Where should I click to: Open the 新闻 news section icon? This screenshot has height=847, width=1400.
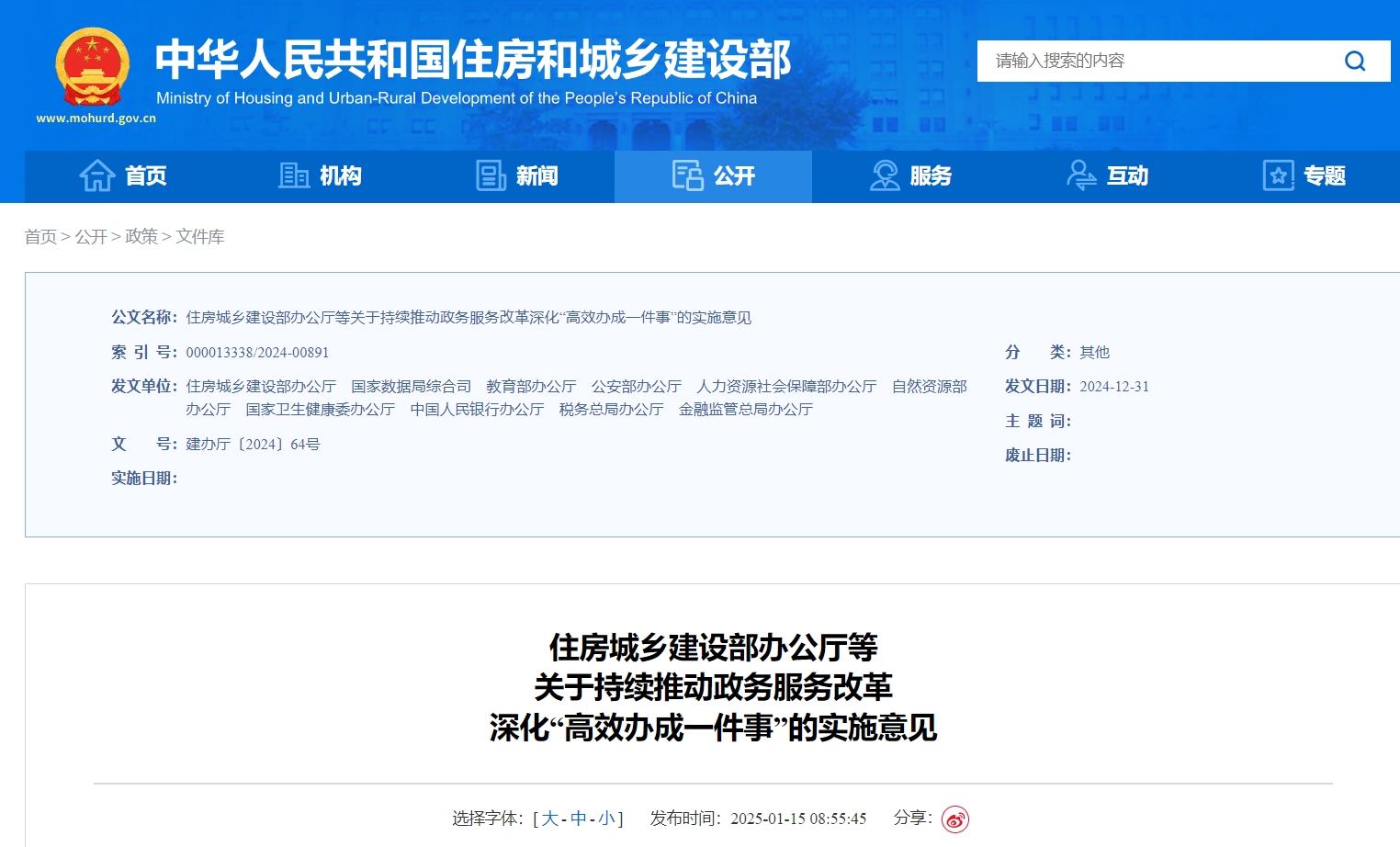[x=490, y=175]
